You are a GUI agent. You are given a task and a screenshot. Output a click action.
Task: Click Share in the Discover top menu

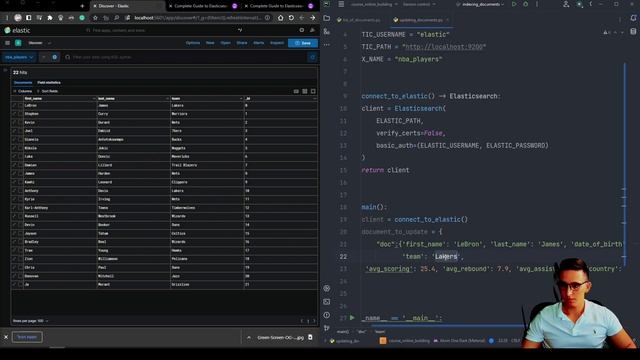pyautogui.click(x=242, y=43)
